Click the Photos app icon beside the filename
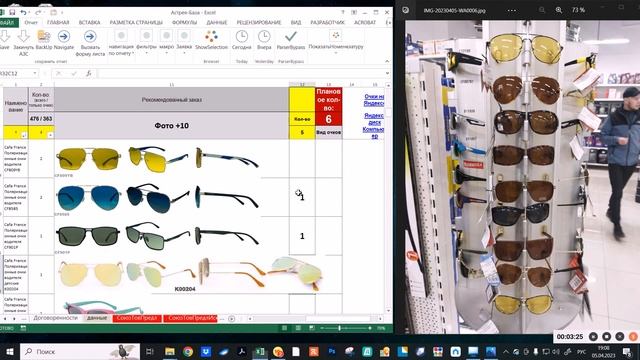The width and height of the screenshot is (640, 360). (x=406, y=10)
